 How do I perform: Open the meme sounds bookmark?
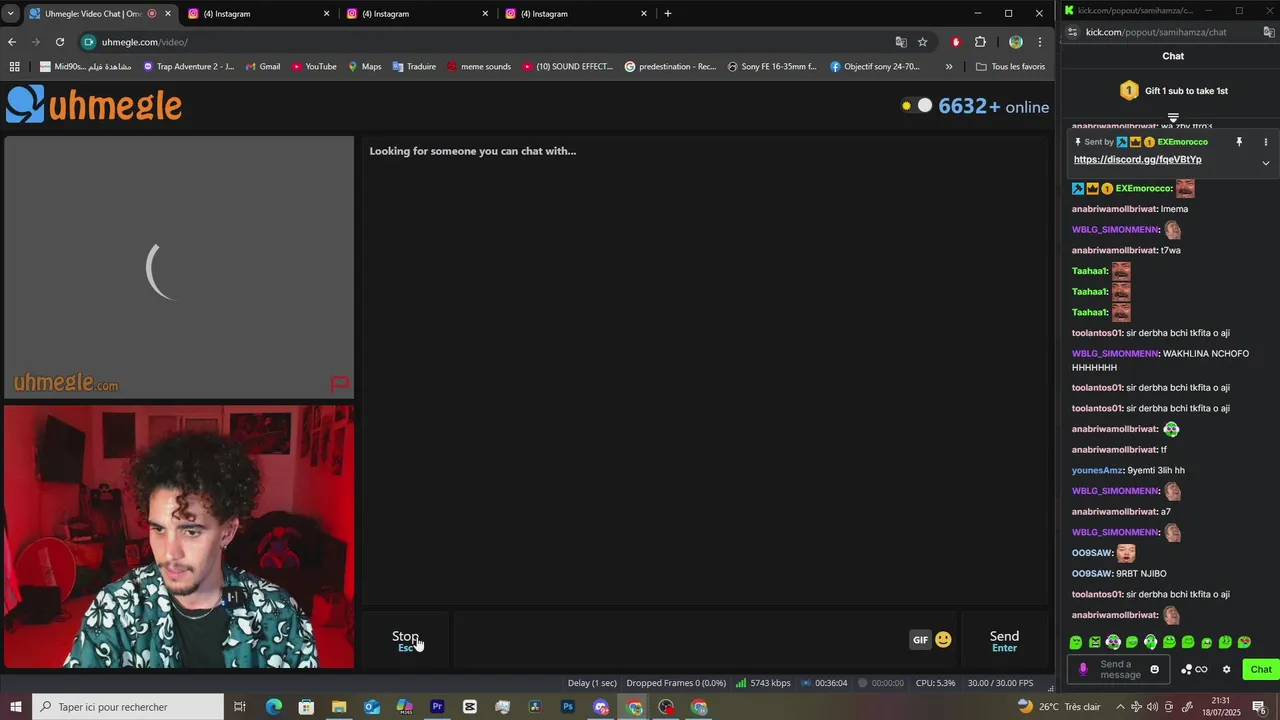[x=479, y=67]
